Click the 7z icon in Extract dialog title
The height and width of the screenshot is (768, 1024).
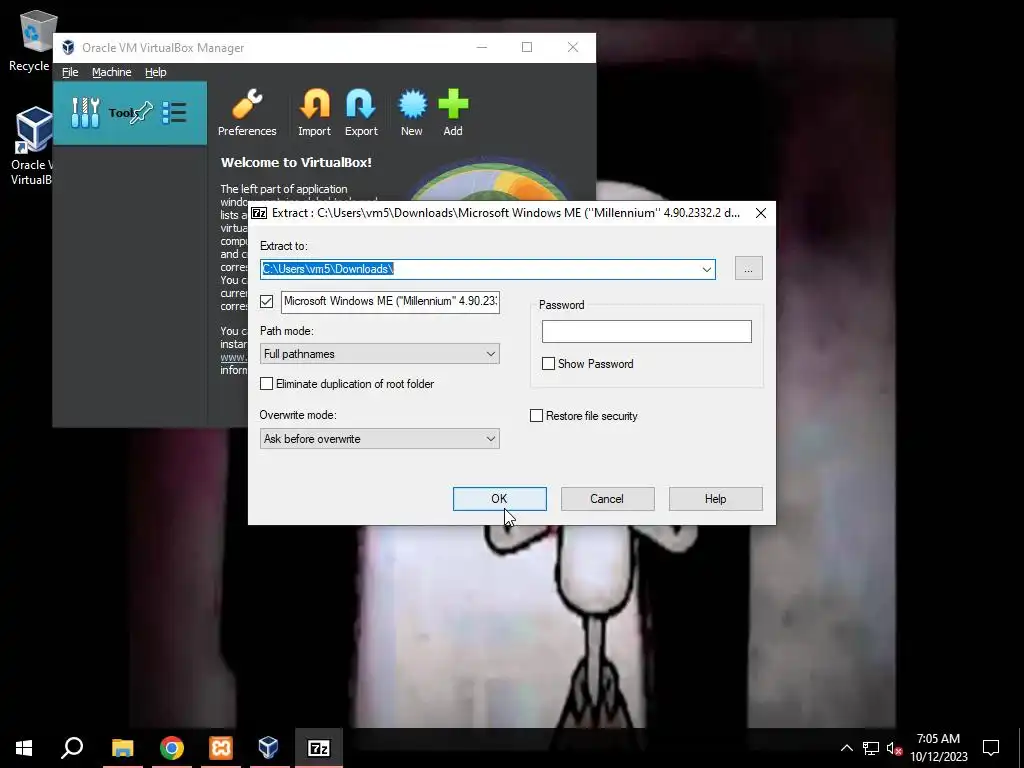[x=259, y=213]
